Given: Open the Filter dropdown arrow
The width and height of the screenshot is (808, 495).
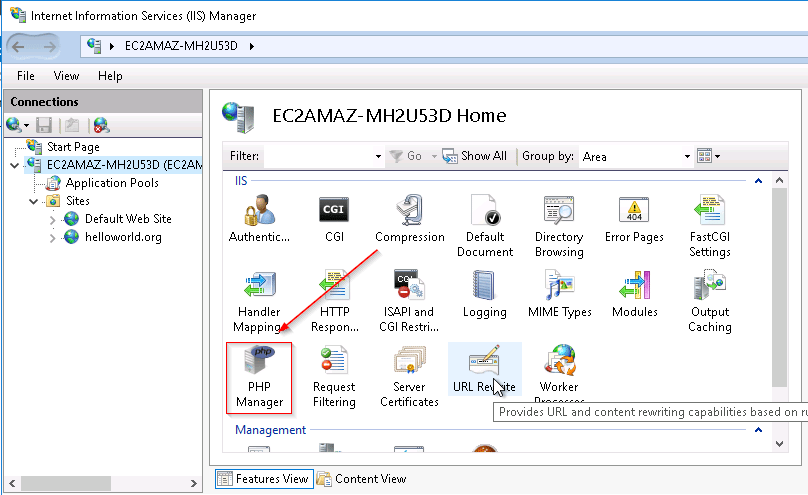Looking at the screenshot, I should coord(378,156).
